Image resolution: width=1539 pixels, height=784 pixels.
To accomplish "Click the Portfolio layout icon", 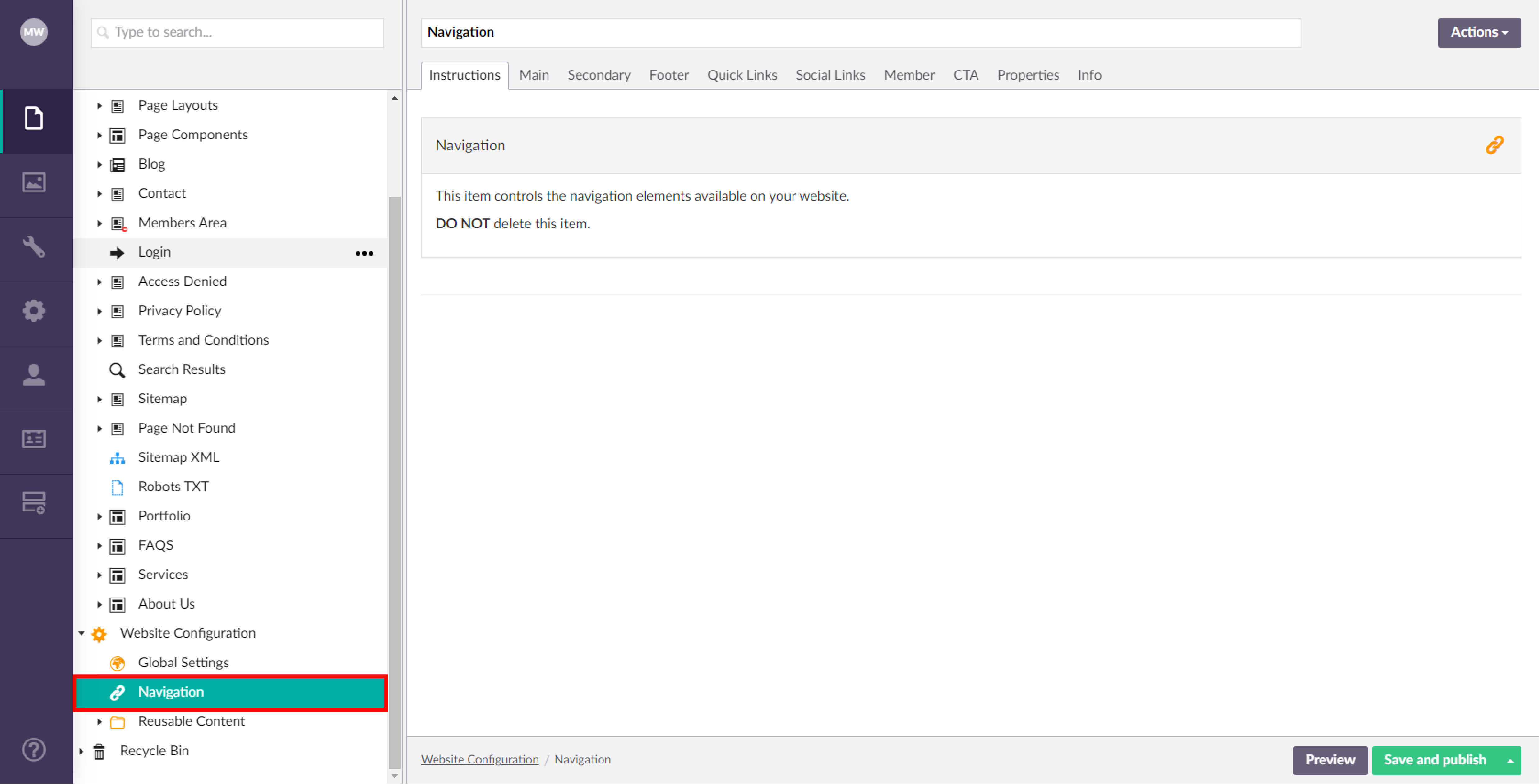I will coord(117,516).
